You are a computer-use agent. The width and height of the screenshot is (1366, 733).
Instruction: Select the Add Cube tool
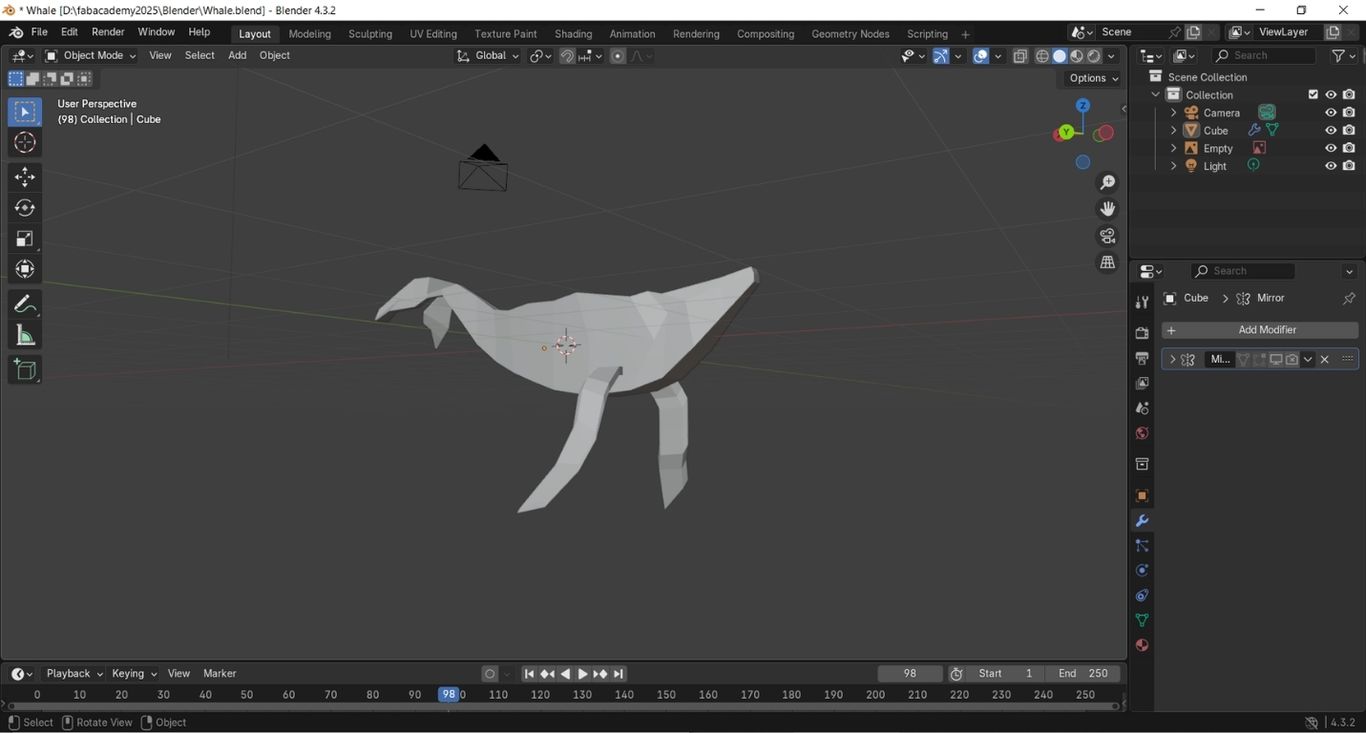pos(25,370)
